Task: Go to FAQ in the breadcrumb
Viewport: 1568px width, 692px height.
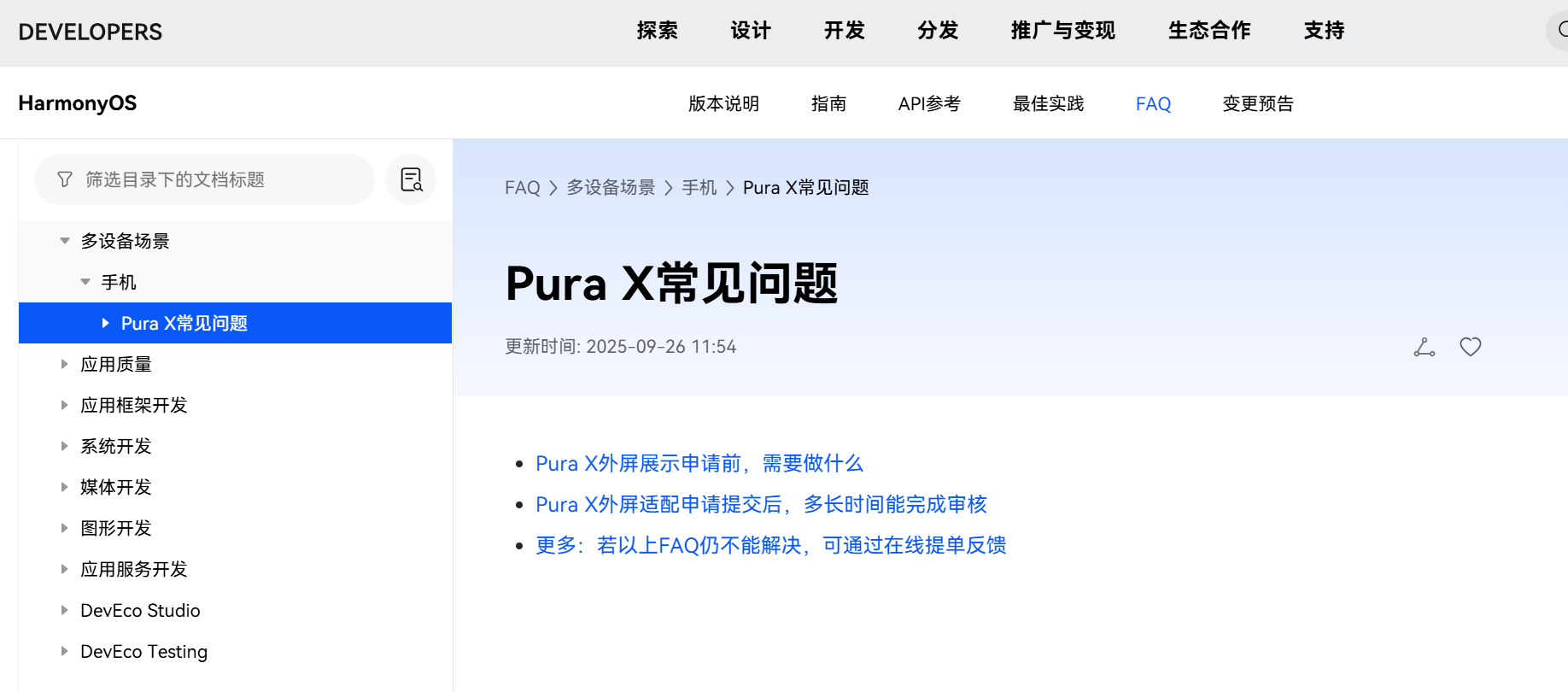Action: (522, 187)
